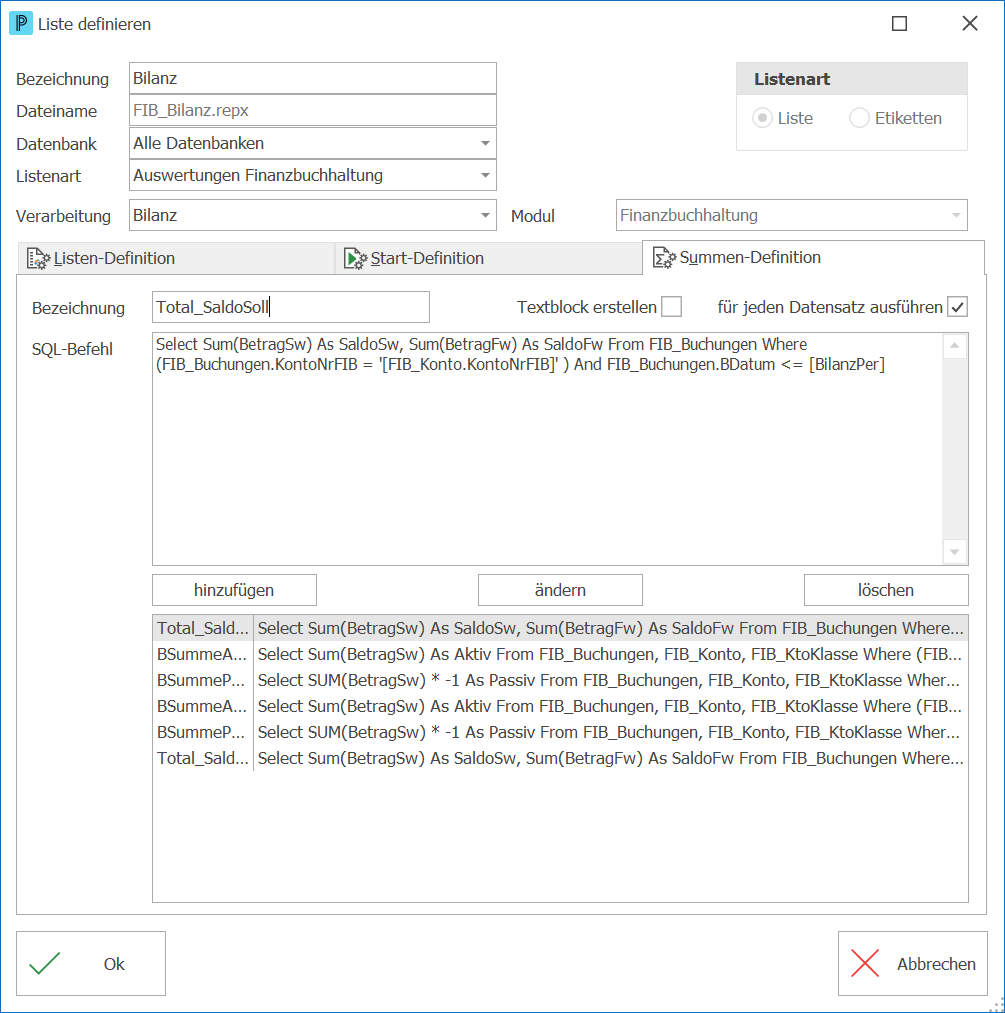Click the app logo icon in title bar
The image size is (1005, 1013).
21,24
